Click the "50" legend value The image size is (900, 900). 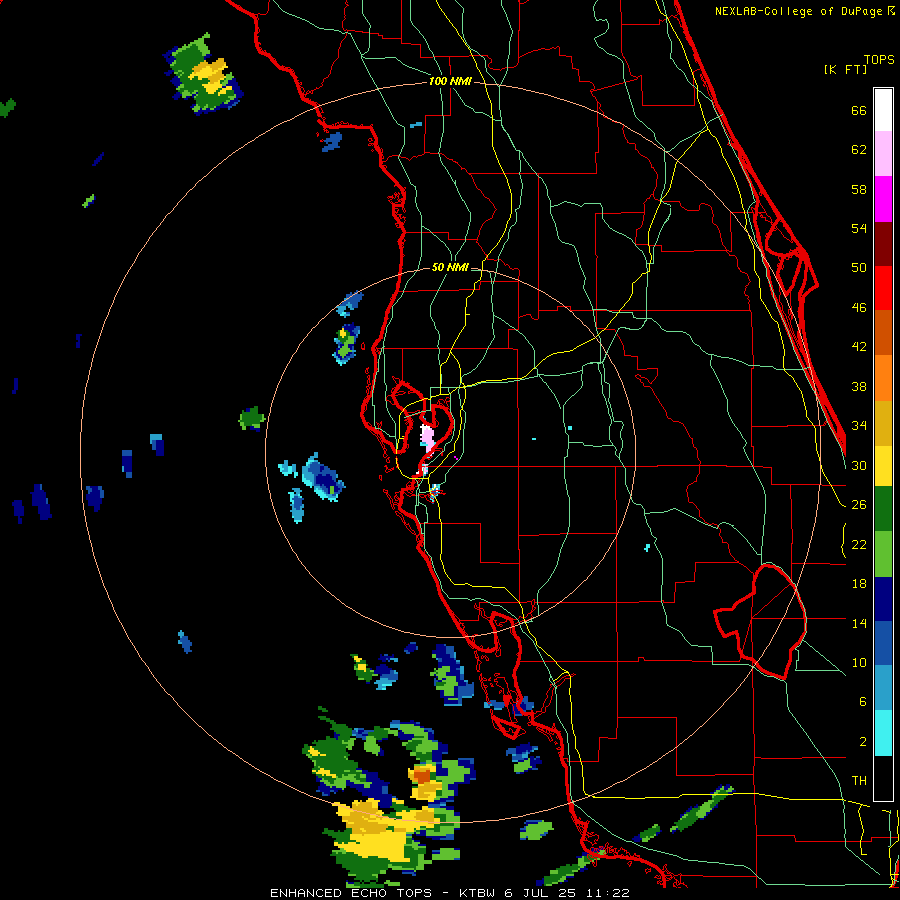859,268
